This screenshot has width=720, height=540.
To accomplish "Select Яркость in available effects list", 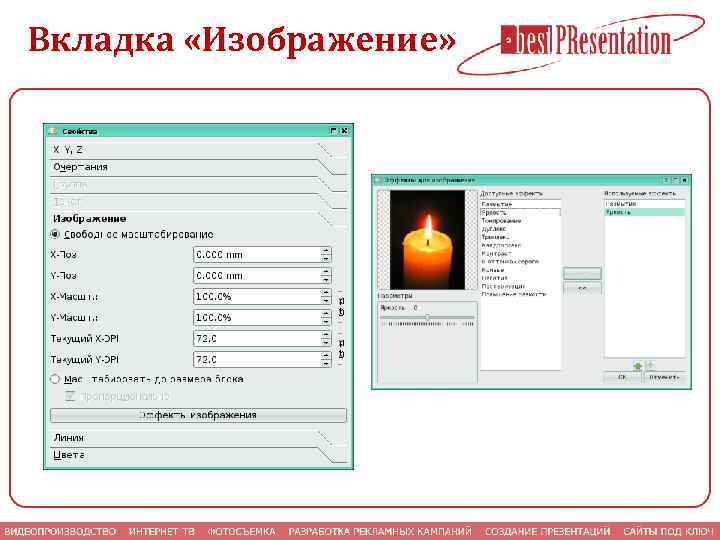I will (x=520, y=213).
